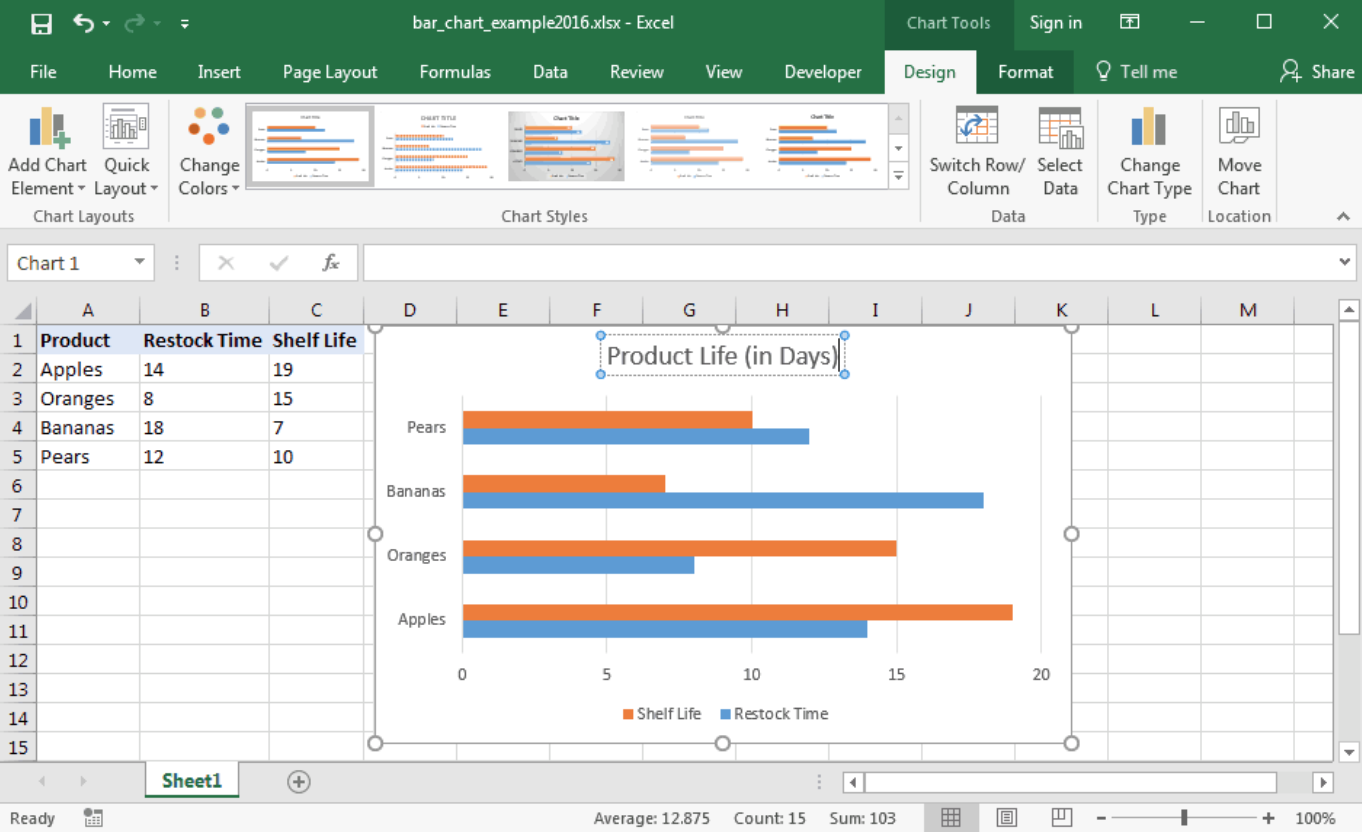Click the Name Box showing Chart 1
This screenshot has width=1362, height=832.
pyautogui.click(x=70, y=263)
